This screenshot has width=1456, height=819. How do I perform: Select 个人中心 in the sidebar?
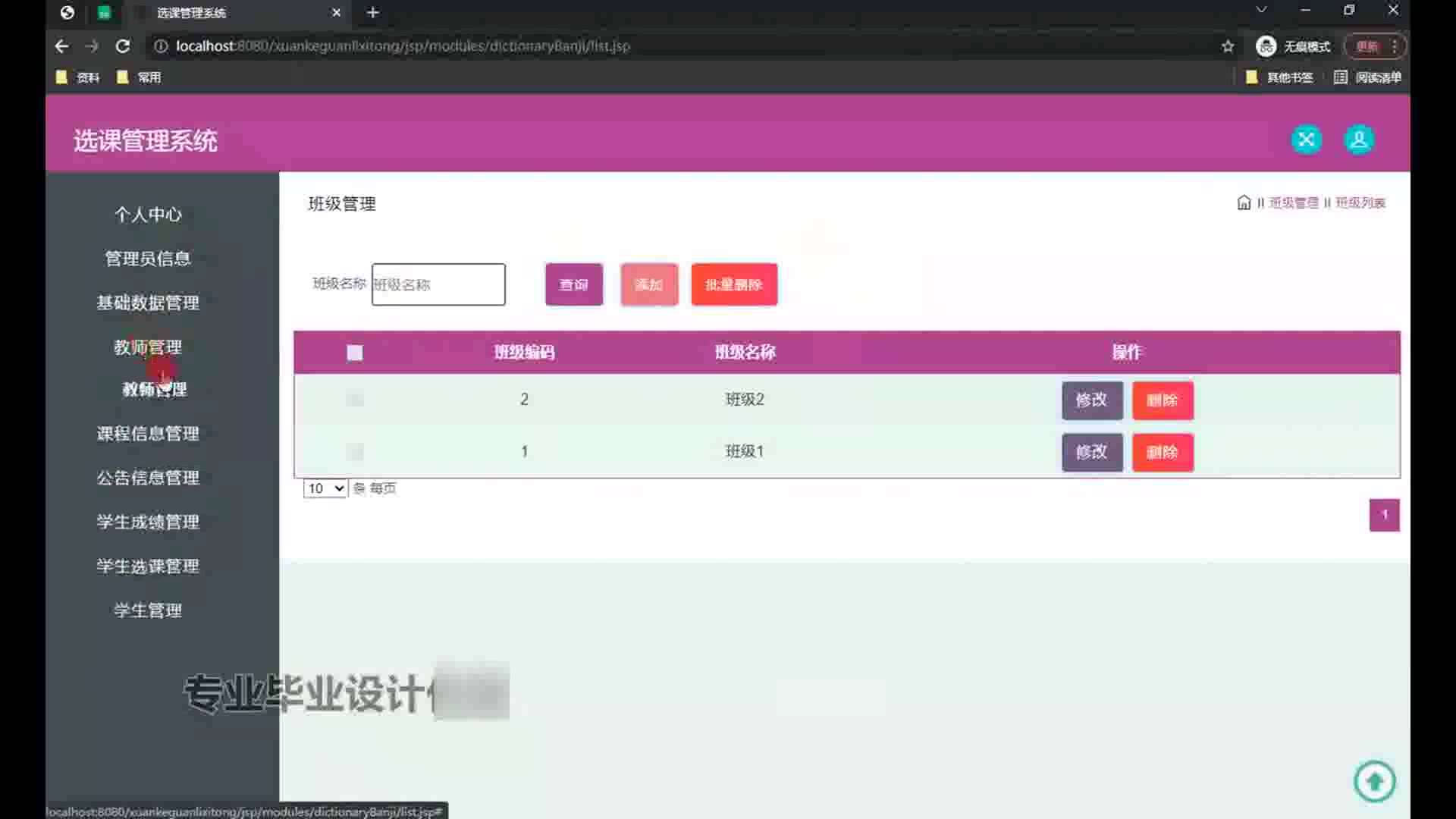click(x=148, y=215)
